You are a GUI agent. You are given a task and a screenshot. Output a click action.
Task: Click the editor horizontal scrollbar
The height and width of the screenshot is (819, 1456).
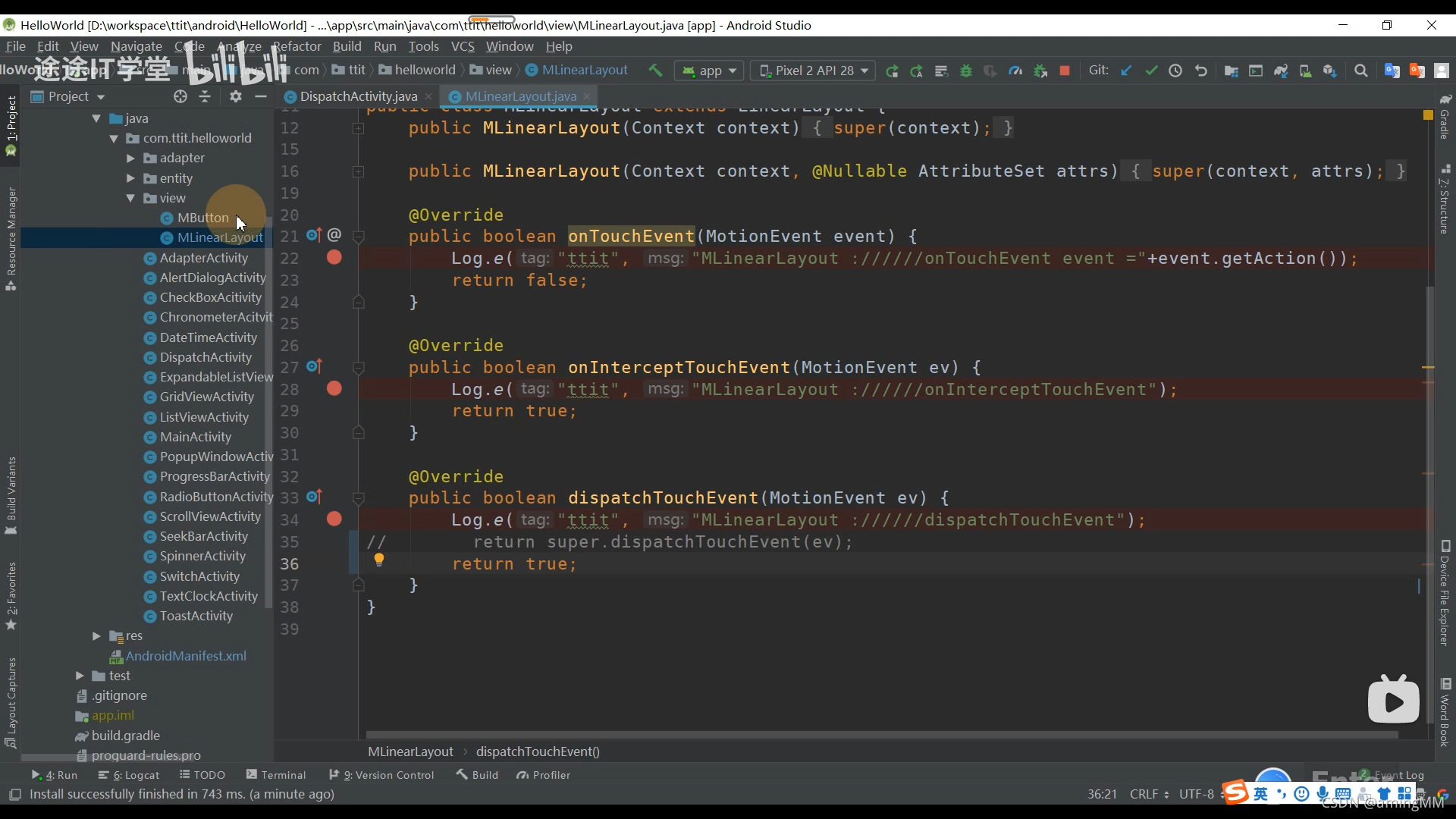coord(881,735)
